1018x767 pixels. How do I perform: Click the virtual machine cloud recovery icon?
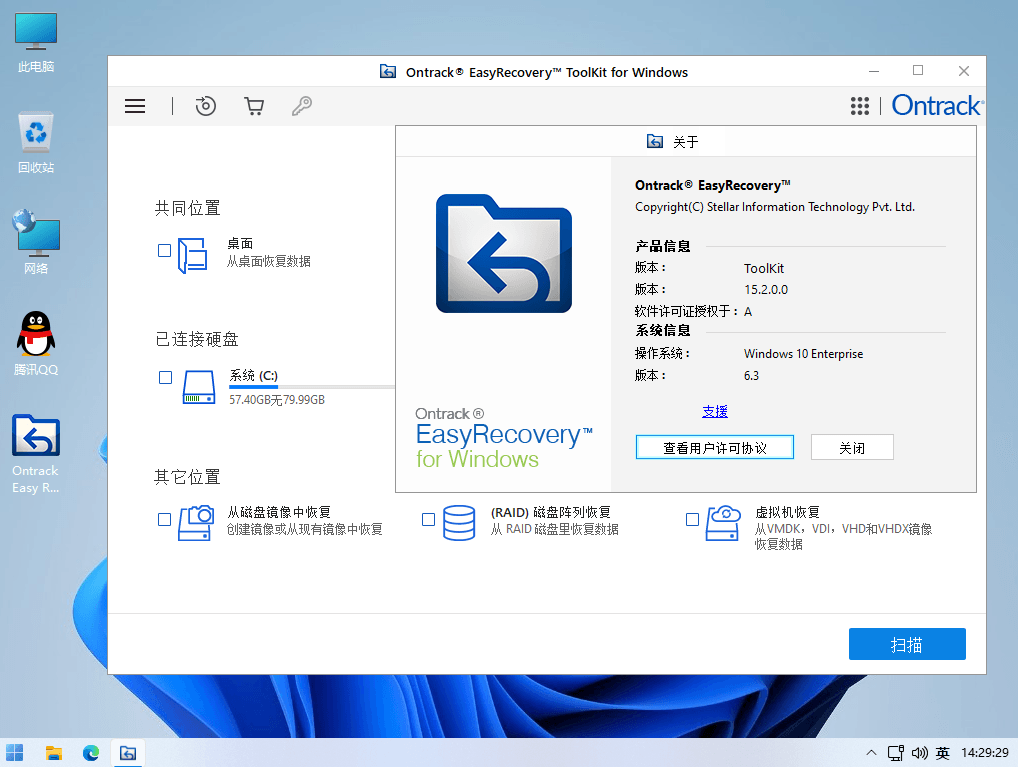[x=723, y=523]
